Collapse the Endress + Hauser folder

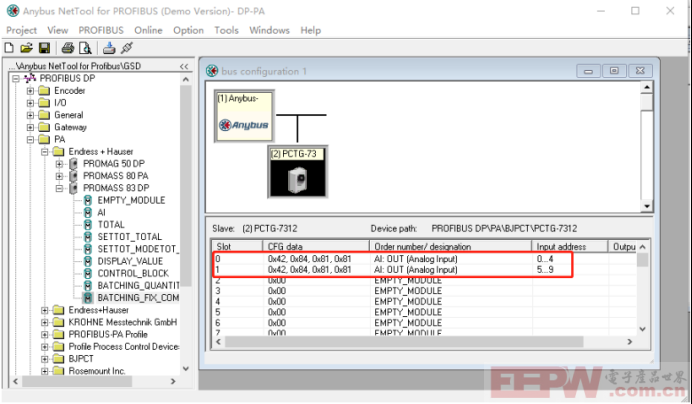(45, 152)
